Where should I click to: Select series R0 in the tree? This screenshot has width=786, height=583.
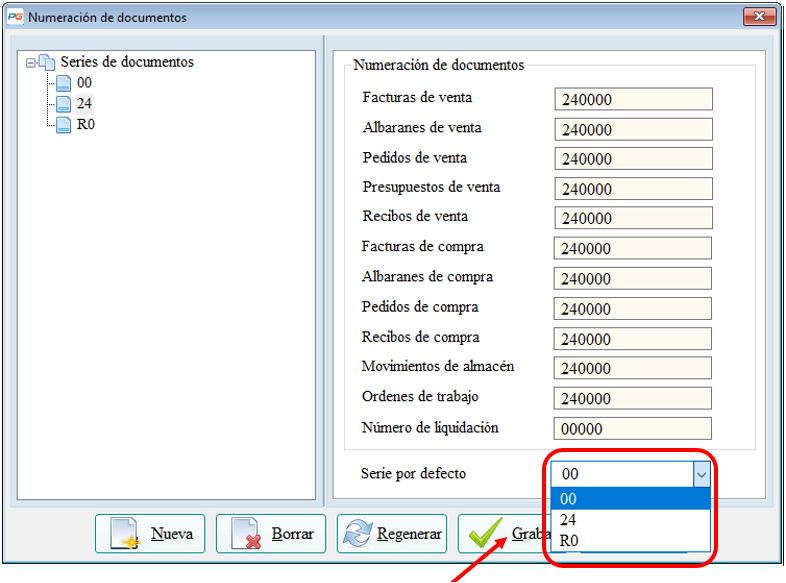(x=86, y=124)
